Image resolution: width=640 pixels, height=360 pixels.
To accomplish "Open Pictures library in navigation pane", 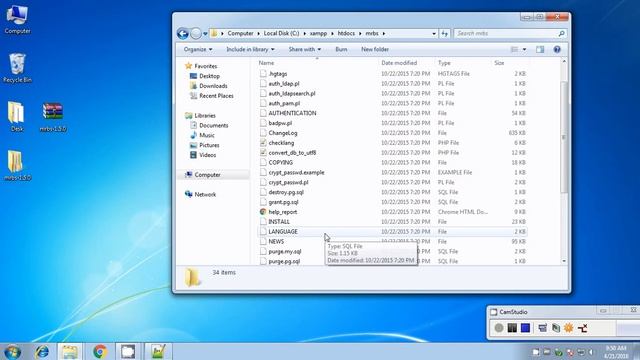I will pyautogui.click(x=209, y=145).
